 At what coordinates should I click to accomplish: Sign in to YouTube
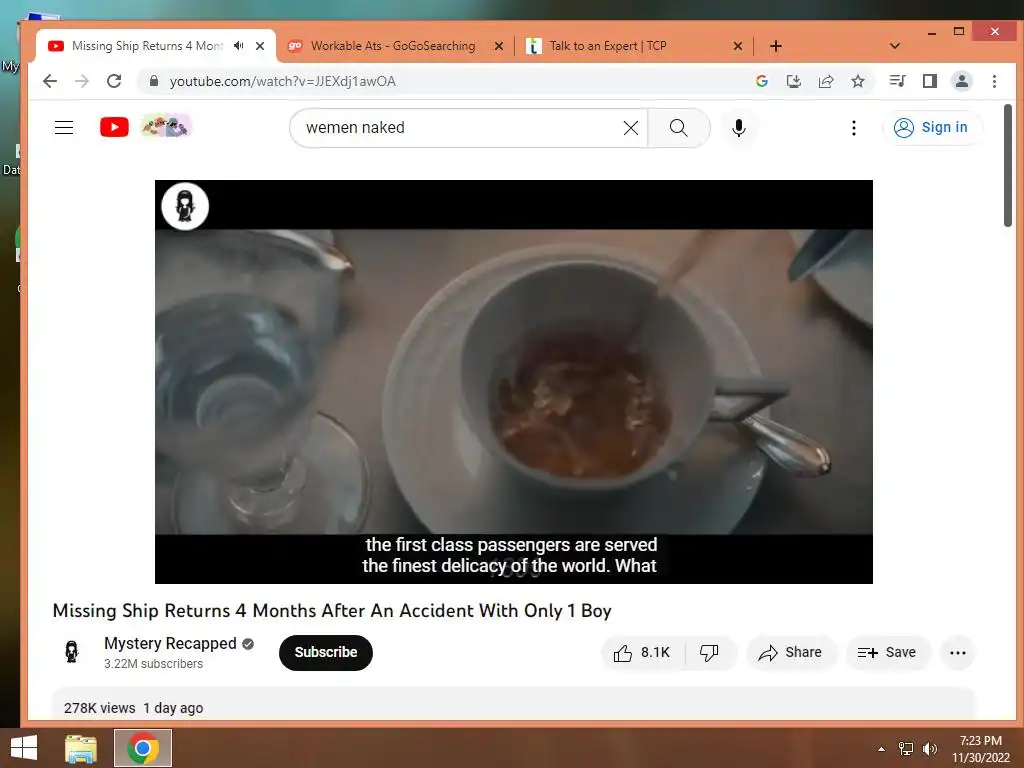click(931, 127)
